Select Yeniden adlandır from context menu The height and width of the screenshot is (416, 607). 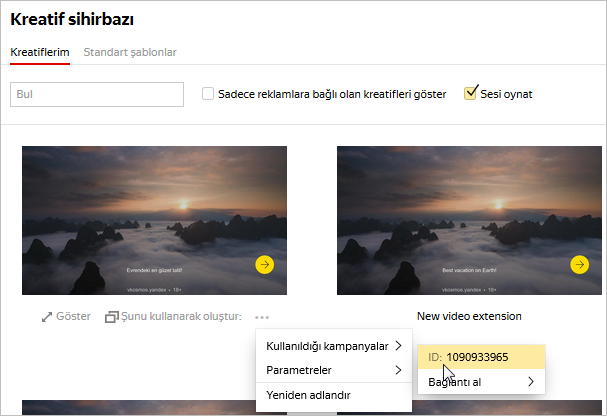pyautogui.click(x=308, y=395)
